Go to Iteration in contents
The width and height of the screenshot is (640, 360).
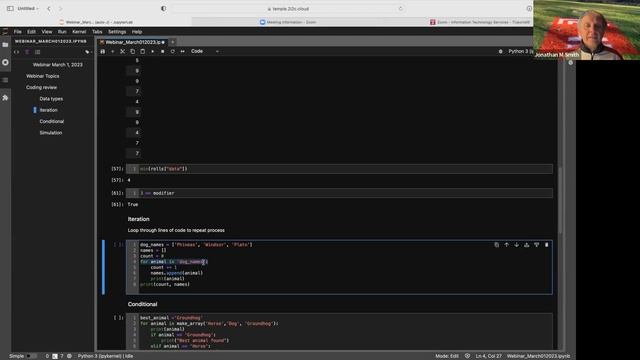[49, 110]
